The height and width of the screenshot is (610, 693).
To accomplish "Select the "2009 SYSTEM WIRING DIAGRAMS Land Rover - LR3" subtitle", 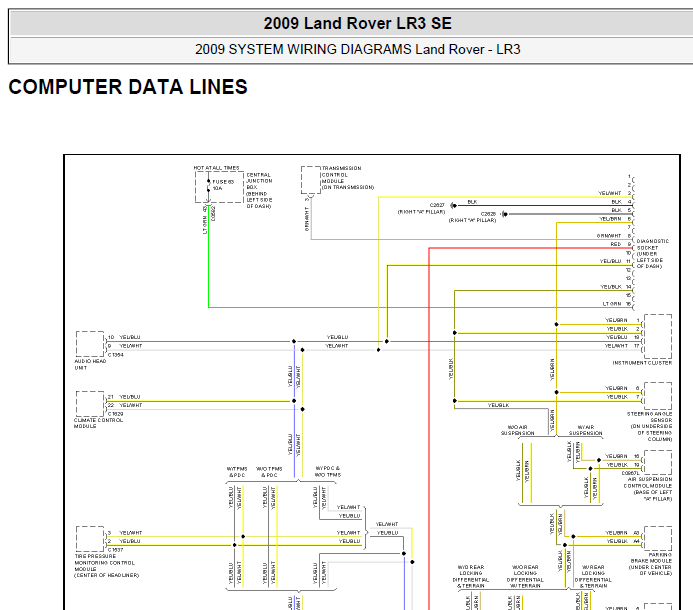I will pos(358,49).
